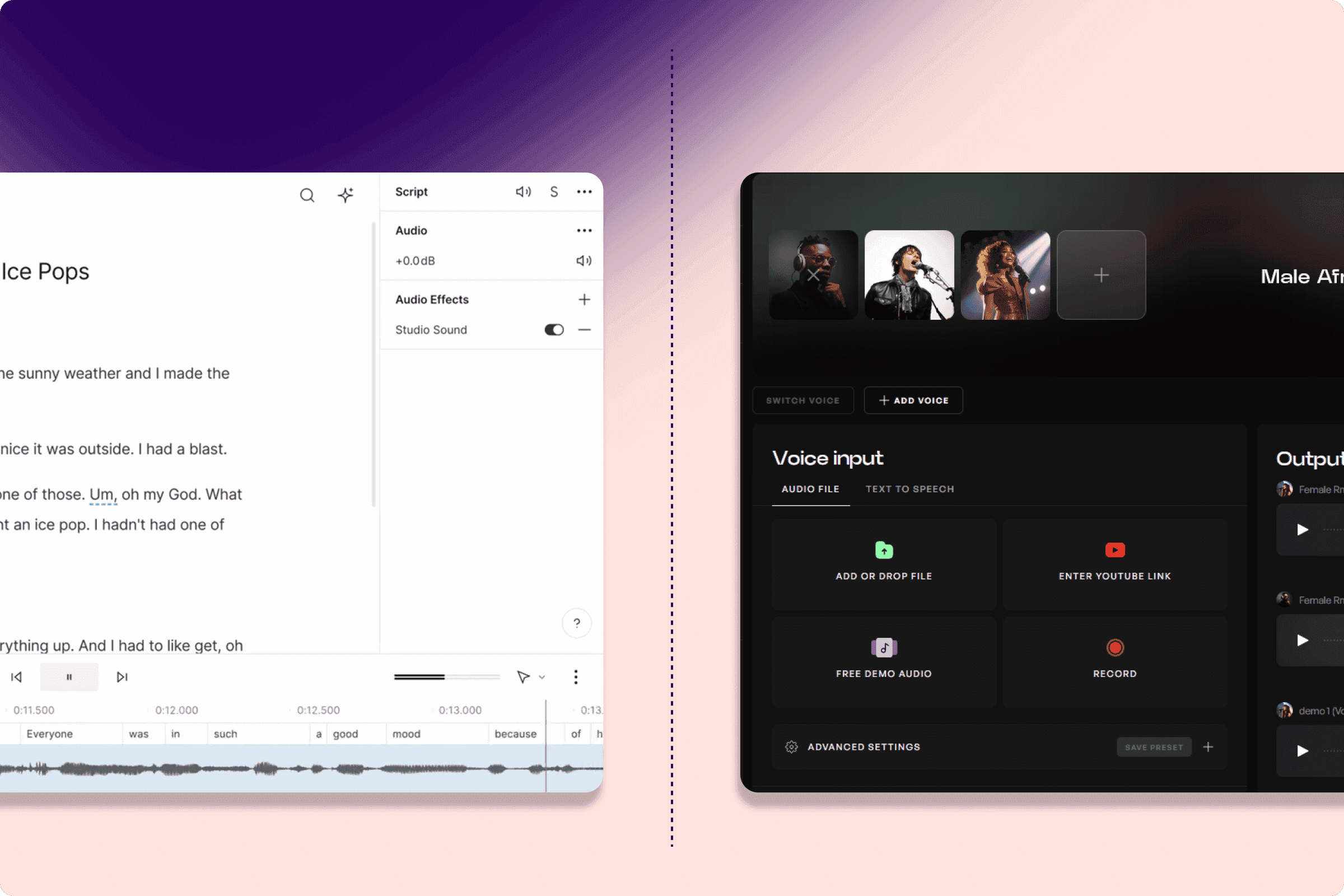Click the Add Audio Effects plus button
Viewport: 1344px width, 896px height.
[x=584, y=299]
